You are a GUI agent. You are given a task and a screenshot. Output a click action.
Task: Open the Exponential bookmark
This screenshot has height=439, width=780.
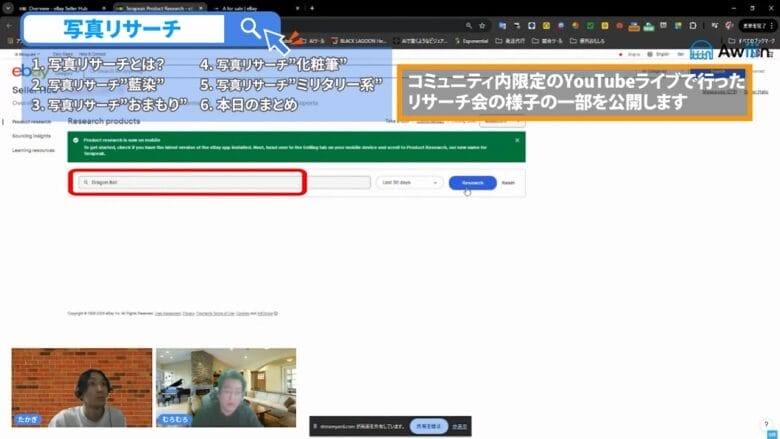click(x=471, y=41)
